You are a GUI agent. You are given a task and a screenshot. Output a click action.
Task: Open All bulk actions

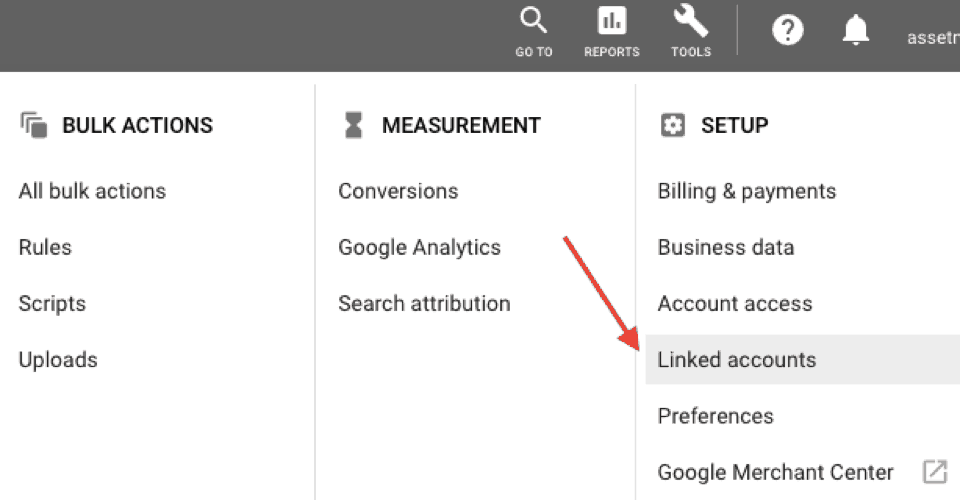[92, 191]
